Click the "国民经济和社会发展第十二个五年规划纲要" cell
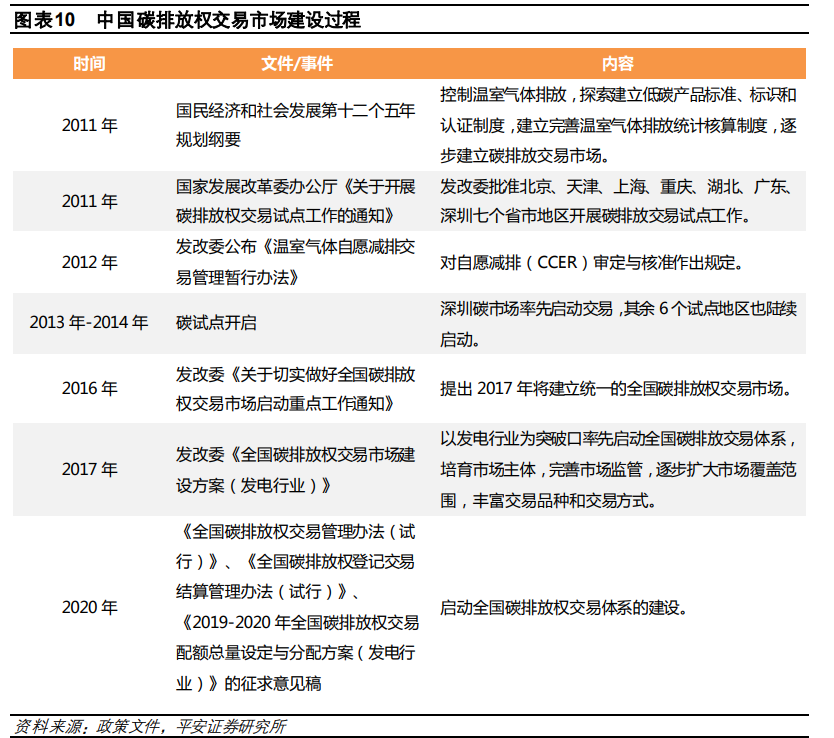This screenshot has width=834, height=738. [x=295, y=126]
